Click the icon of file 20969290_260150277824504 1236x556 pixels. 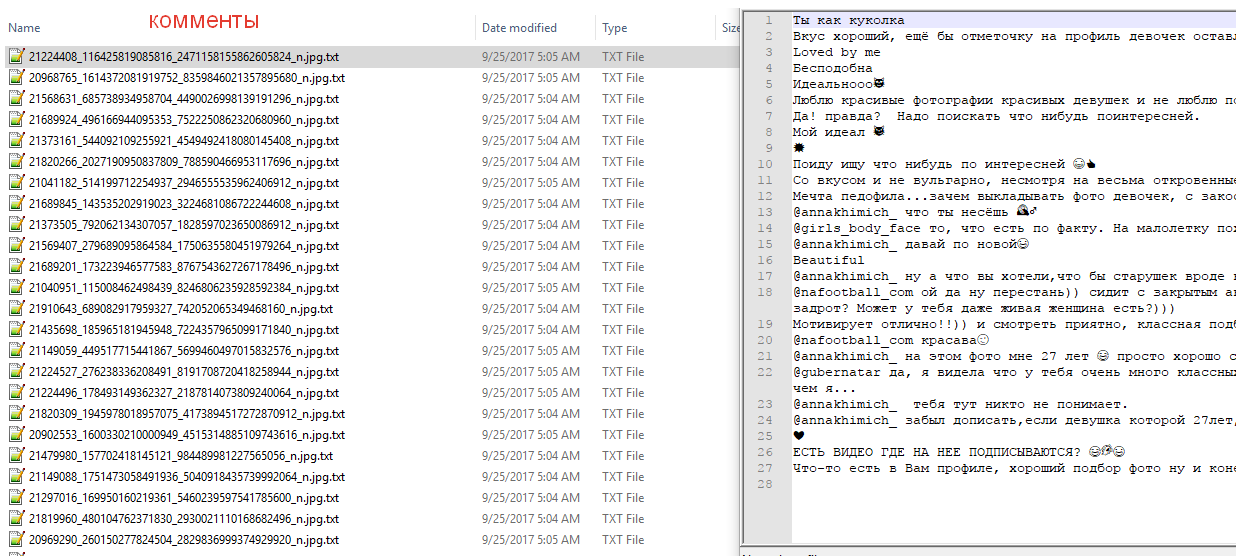16,540
